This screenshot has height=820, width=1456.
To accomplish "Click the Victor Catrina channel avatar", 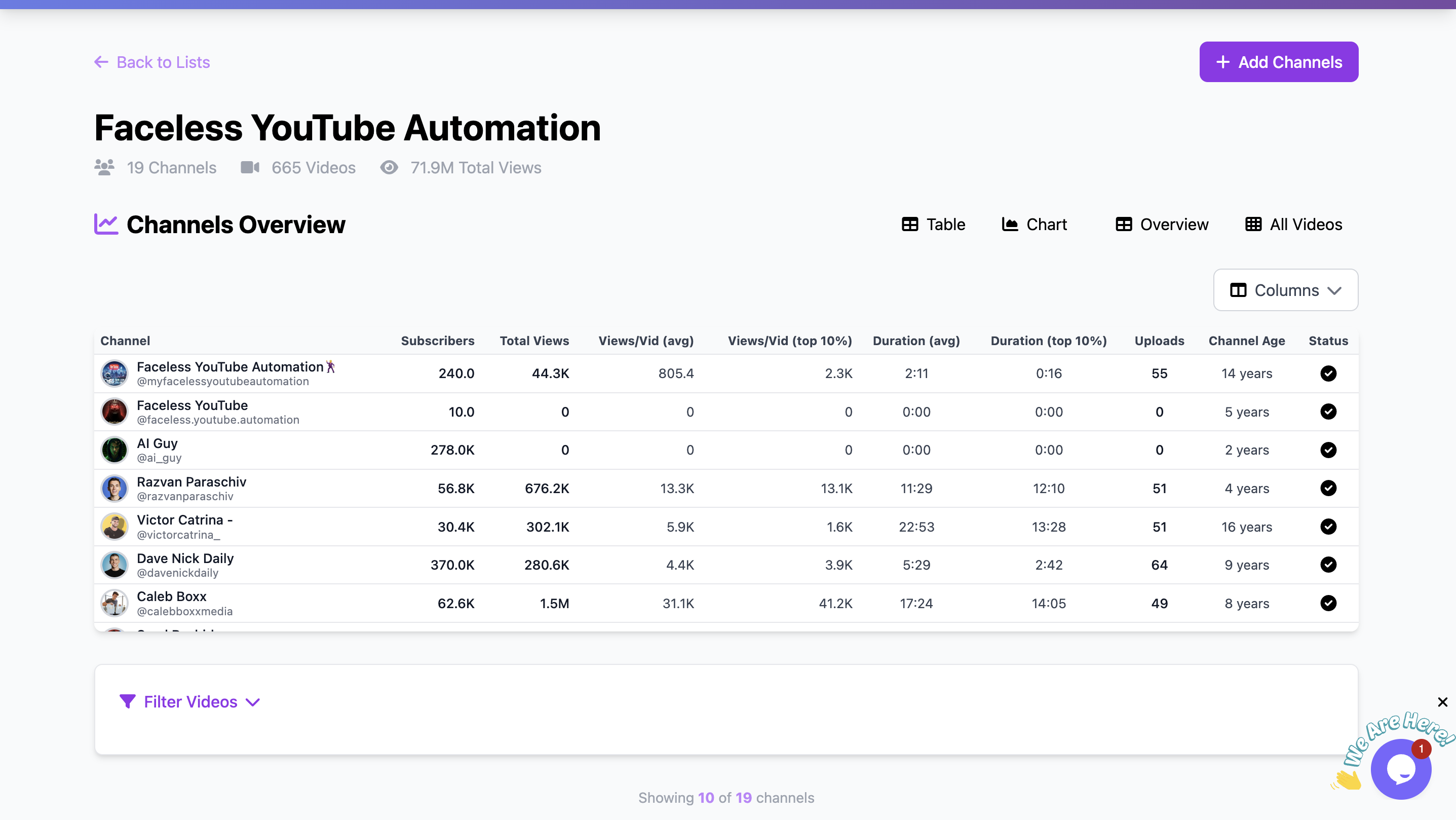I will [x=114, y=527].
